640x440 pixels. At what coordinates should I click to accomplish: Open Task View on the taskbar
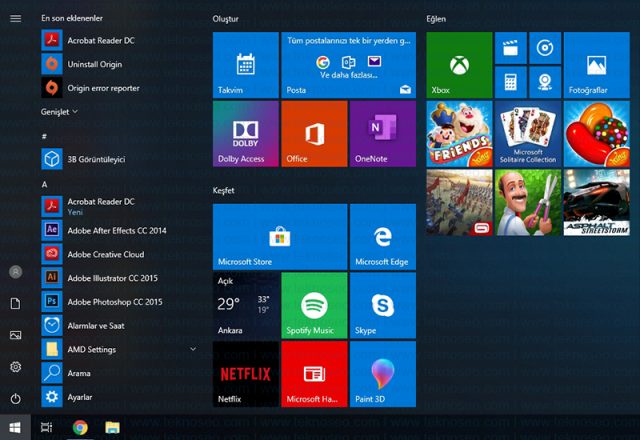click(x=47, y=427)
